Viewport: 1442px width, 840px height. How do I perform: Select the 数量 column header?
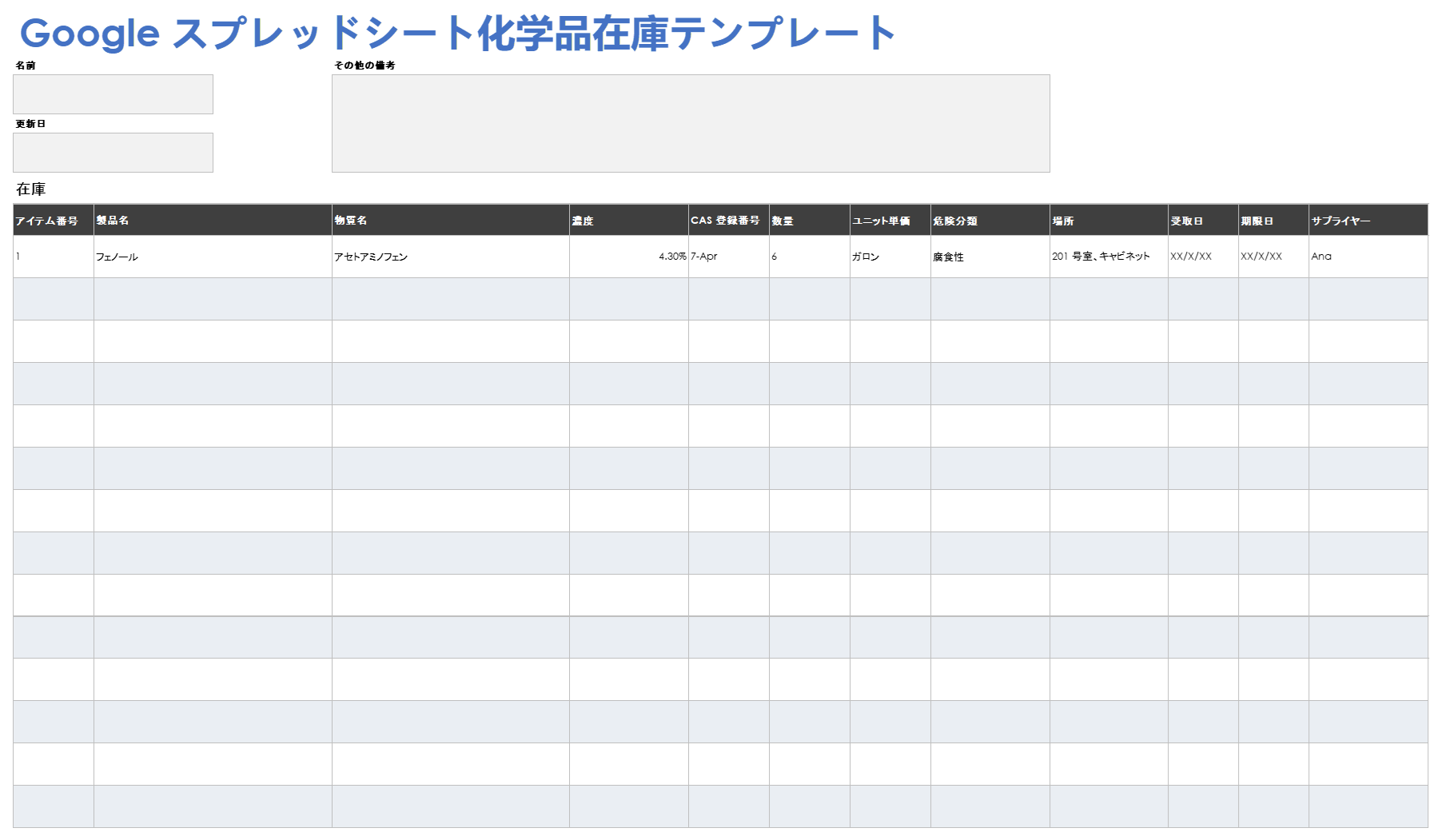pyautogui.click(x=810, y=220)
